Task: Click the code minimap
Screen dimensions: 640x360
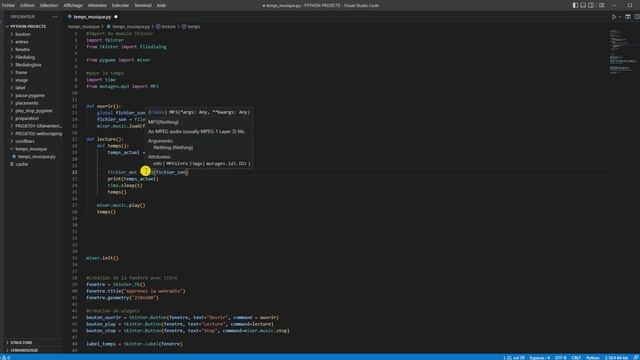Action: (623, 51)
